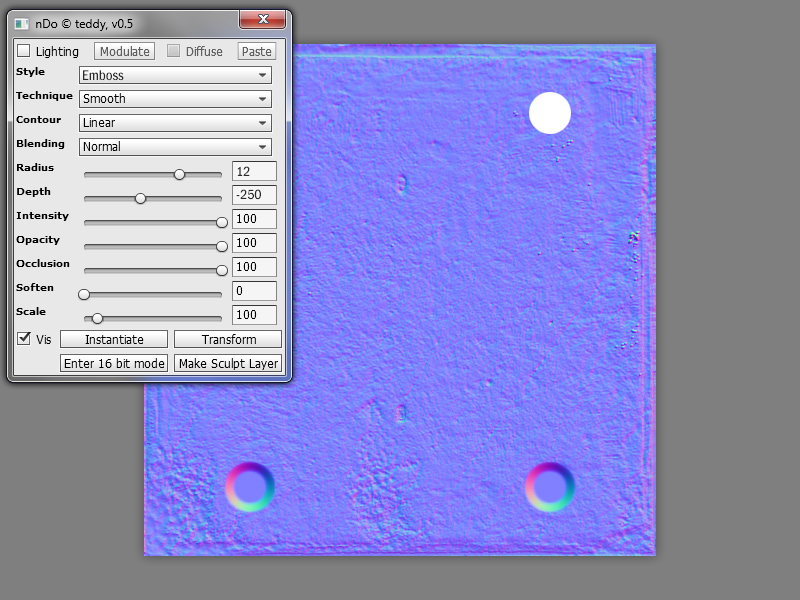The image size is (800, 600).
Task: Click the Transform button
Action: click(228, 339)
